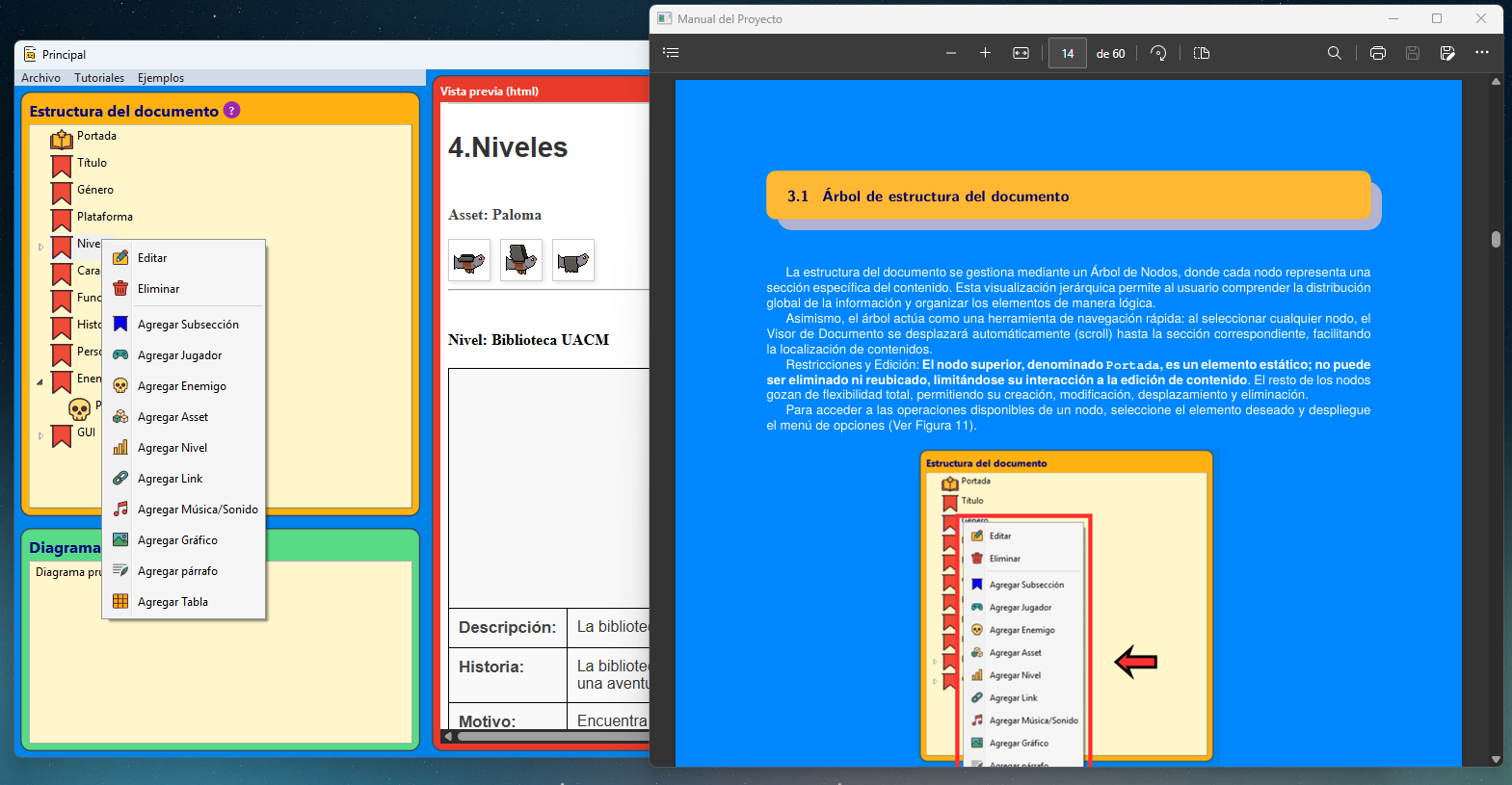Open the purple help icon beside Estructura del documento
Image resolution: width=1512 pixels, height=785 pixels.
[x=231, y=110]
